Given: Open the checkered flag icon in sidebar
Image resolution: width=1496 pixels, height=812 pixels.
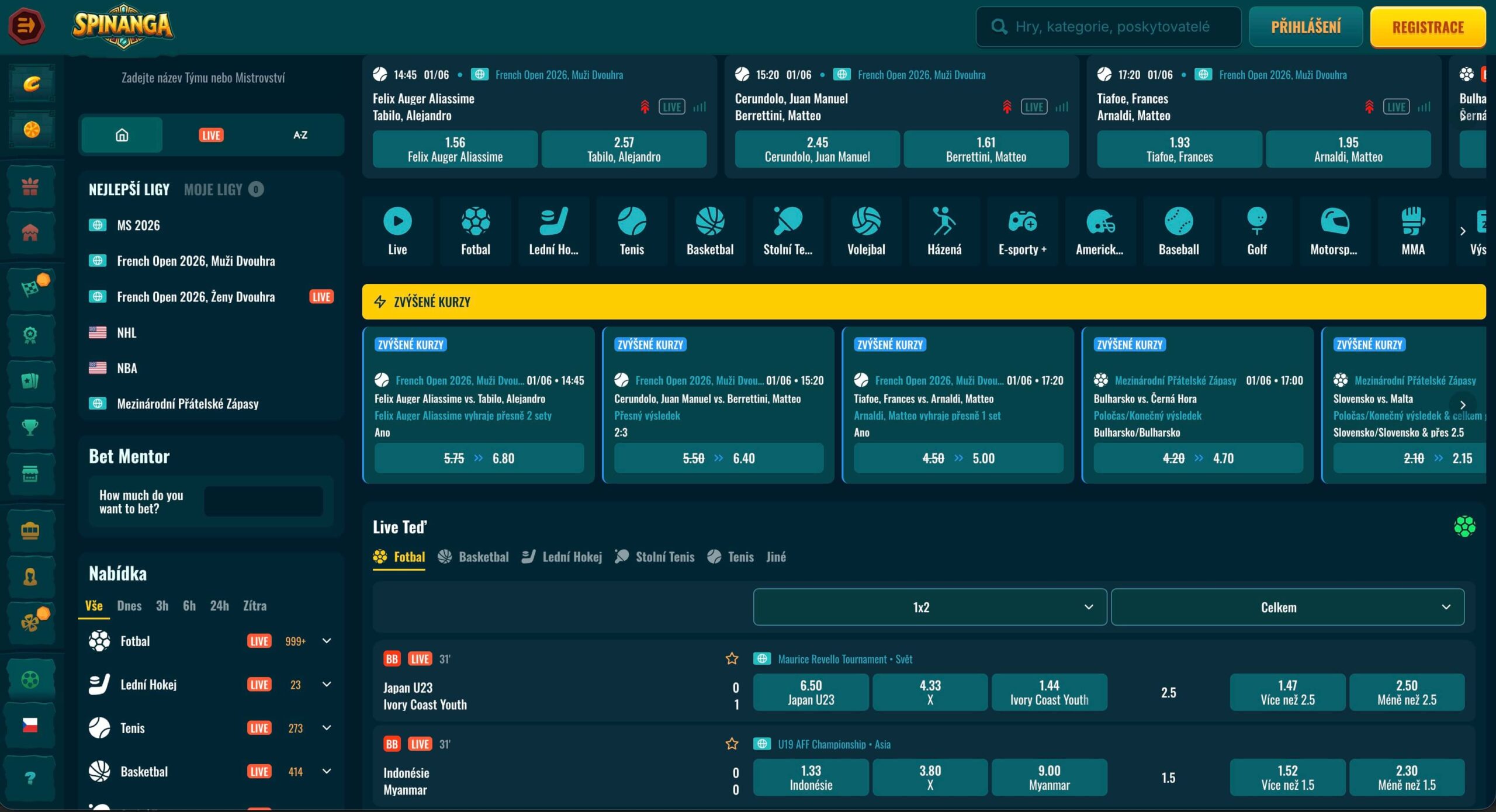Looking at the screenshot, I should 30,288.
